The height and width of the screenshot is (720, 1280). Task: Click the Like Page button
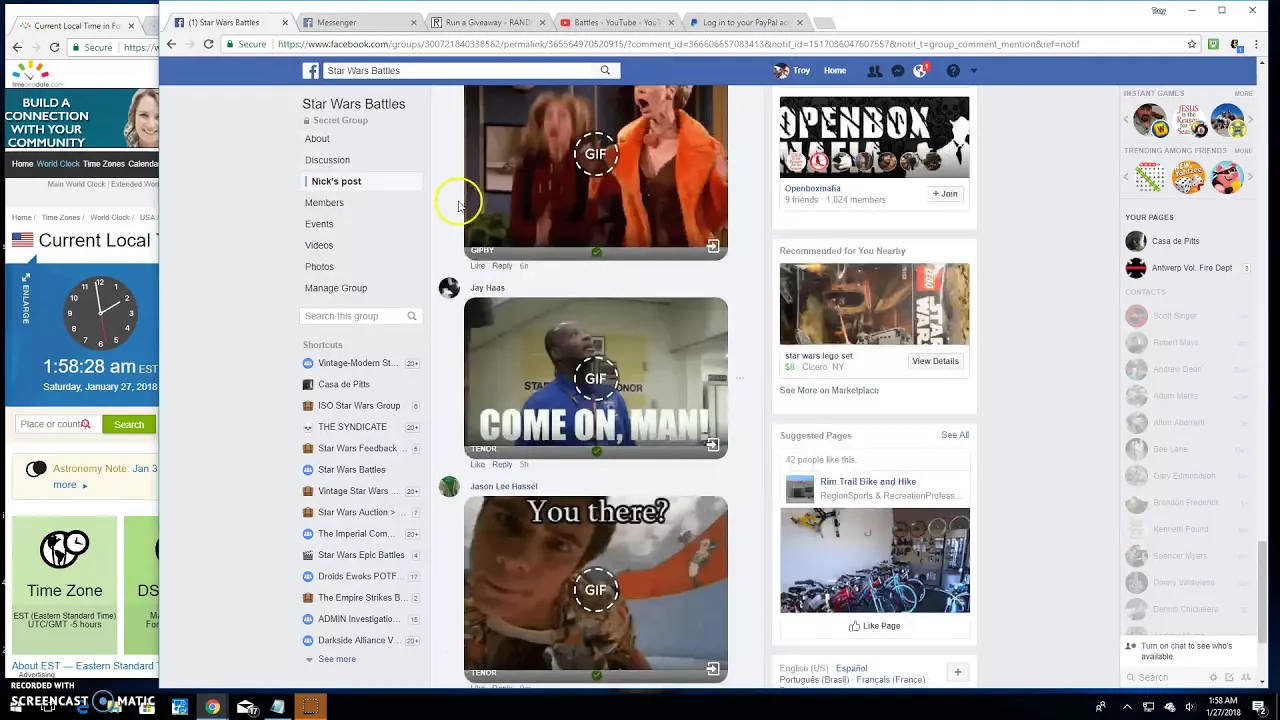(x=875, y=626)
